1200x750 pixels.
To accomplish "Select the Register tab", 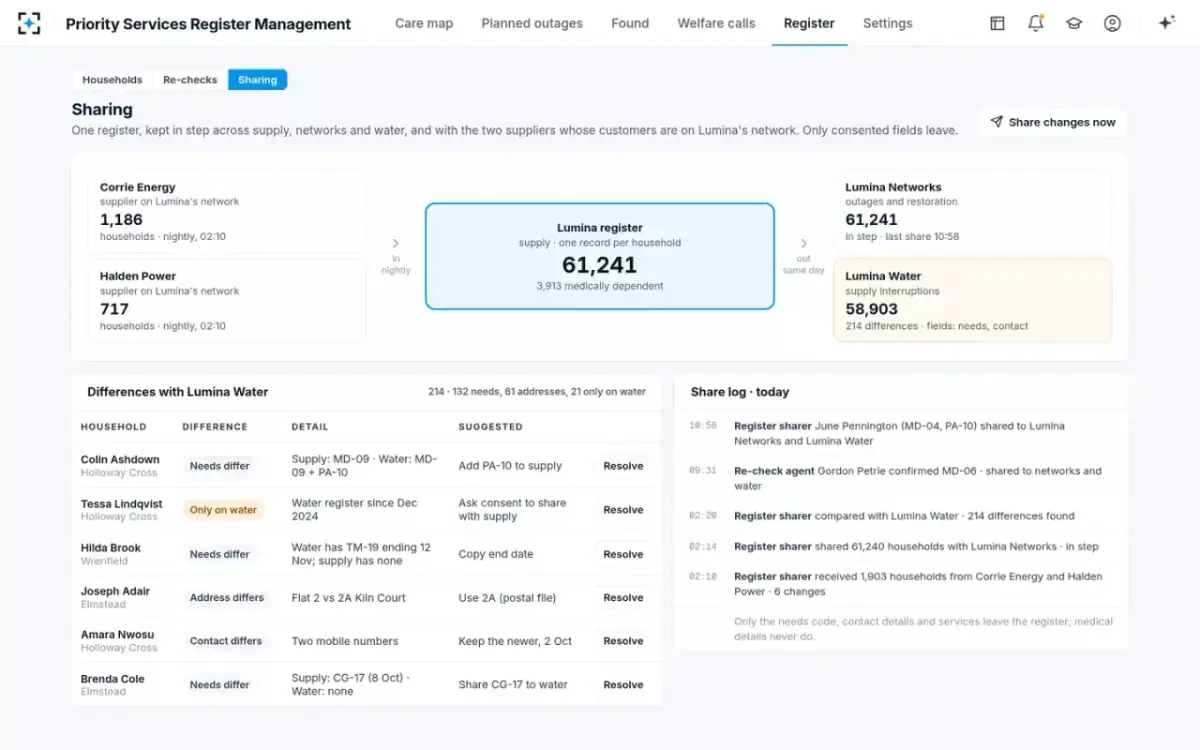I will (x=809, y=23).
